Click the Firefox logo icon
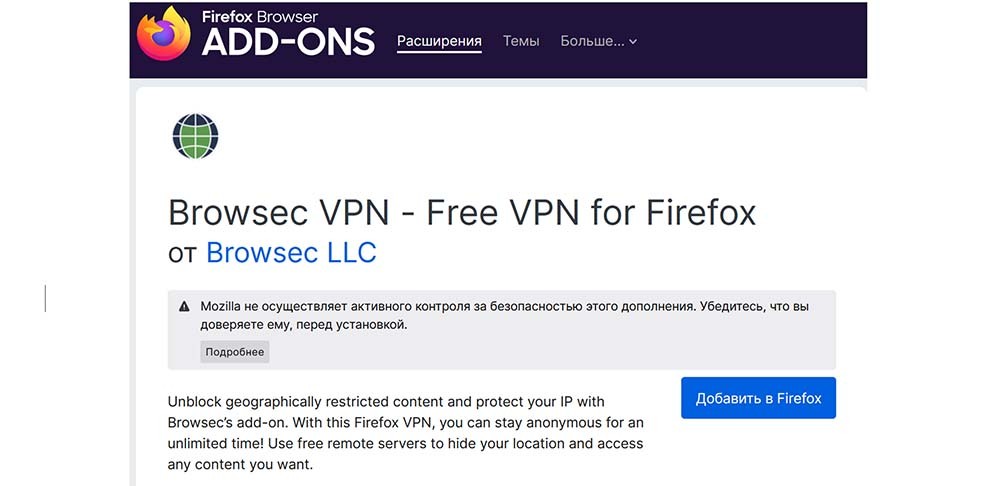 click(x=163, y=34)
